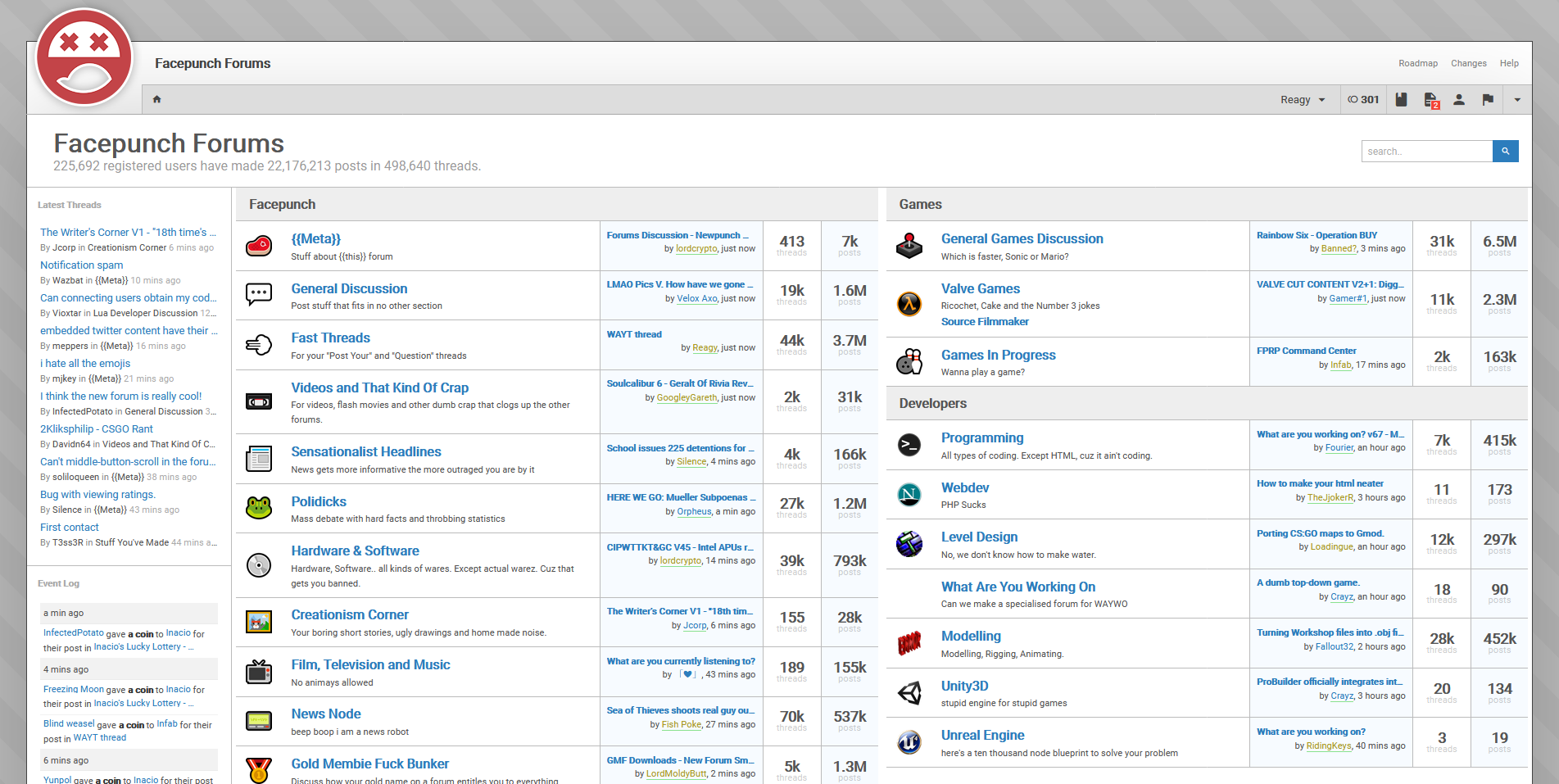The image size is (1559, 784).
Task: Open the General Discussion forum
Action: pos(349,288)
